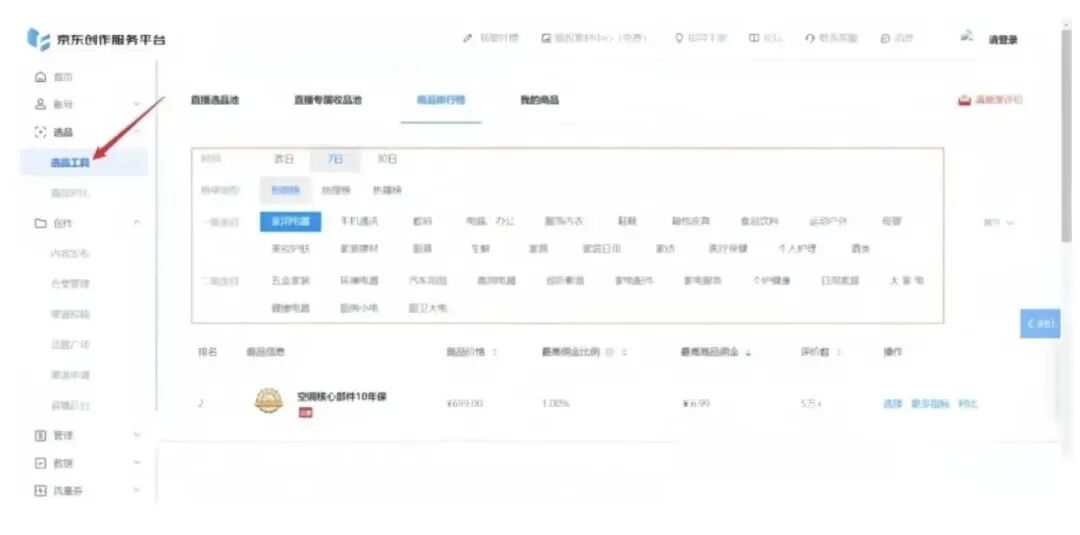The height and width of the screenshot is (535, 1080).
Task: Click the JD creator platform logo
Action: 96,40
